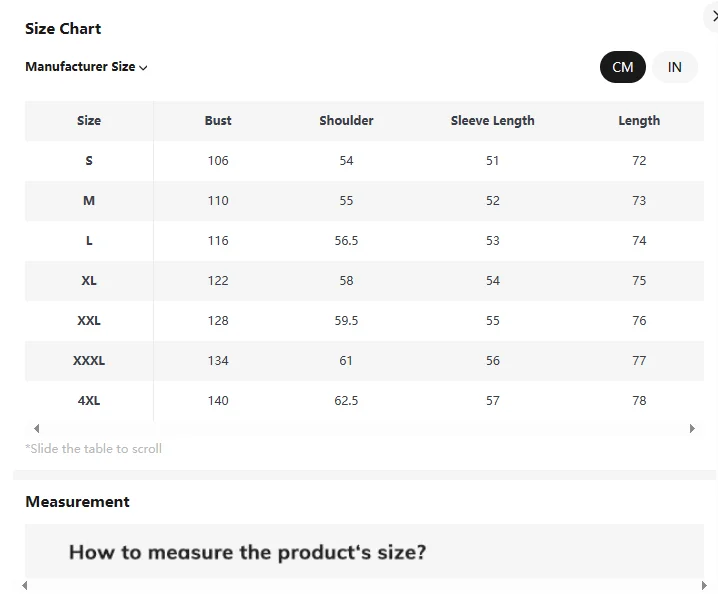Click the Measurement section heading
This screenshot has height=595, width=718.
(x=77, y=502)
